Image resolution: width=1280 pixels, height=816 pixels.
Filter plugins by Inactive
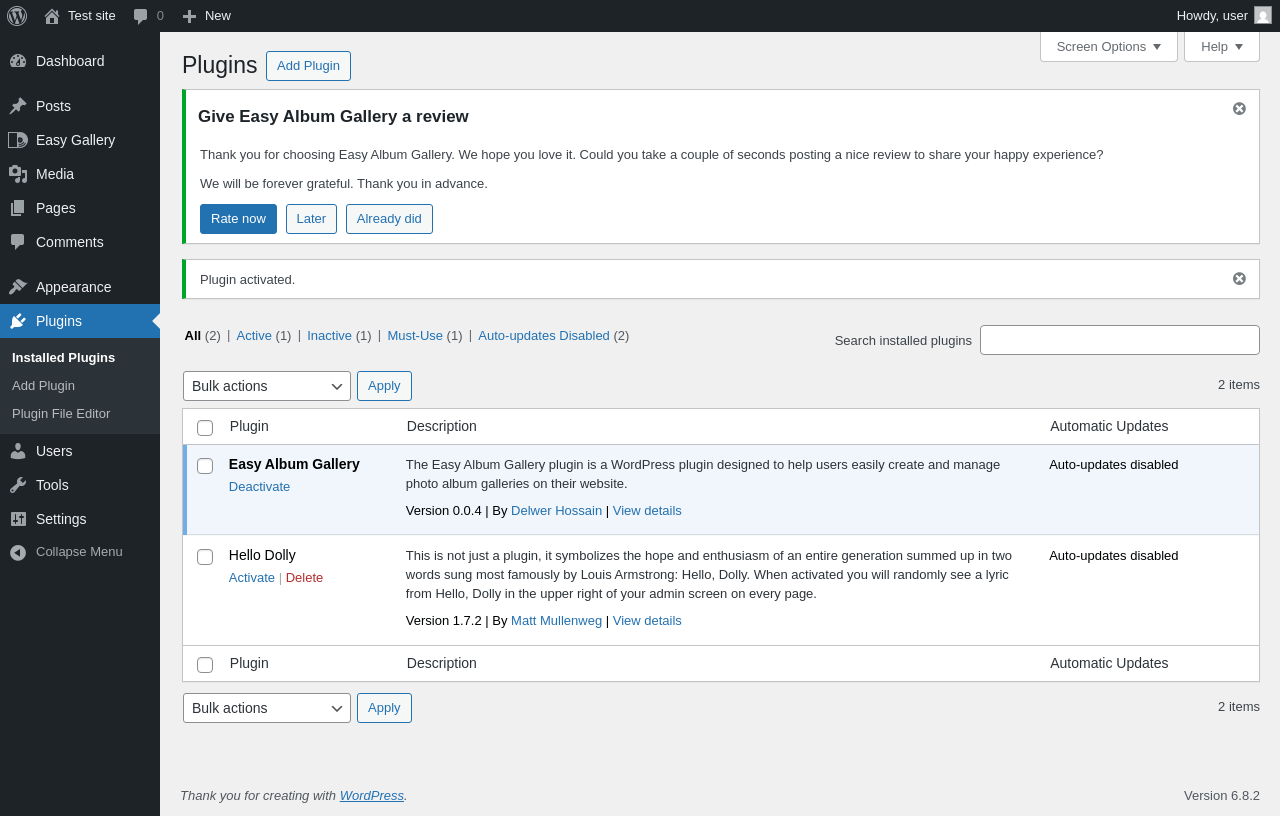point(329,335)
